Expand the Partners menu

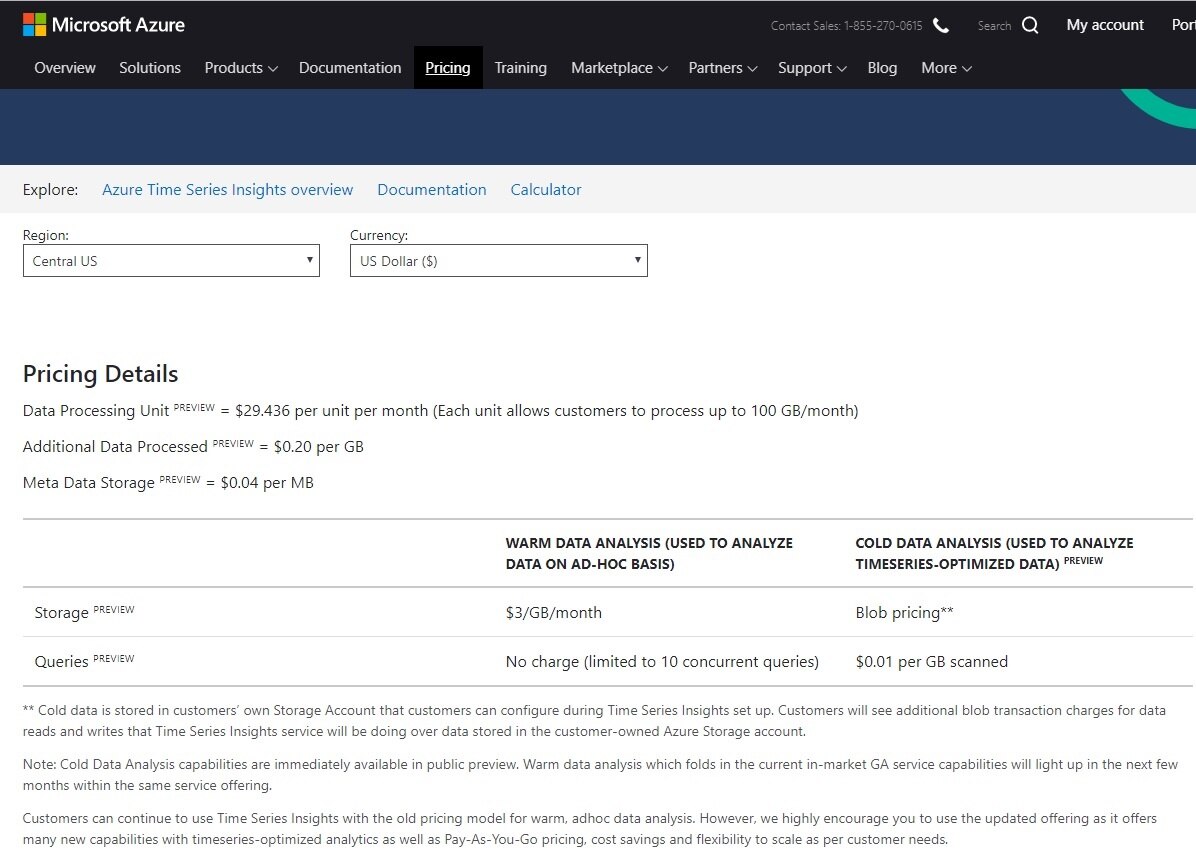click(722, 68)
